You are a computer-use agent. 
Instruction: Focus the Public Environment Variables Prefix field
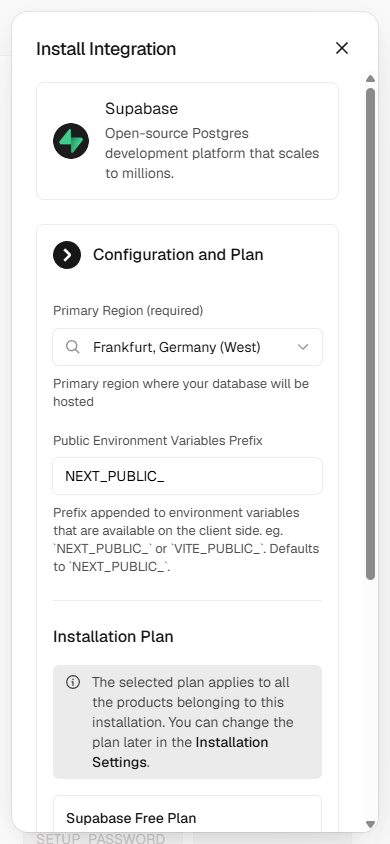coord(187,476)
